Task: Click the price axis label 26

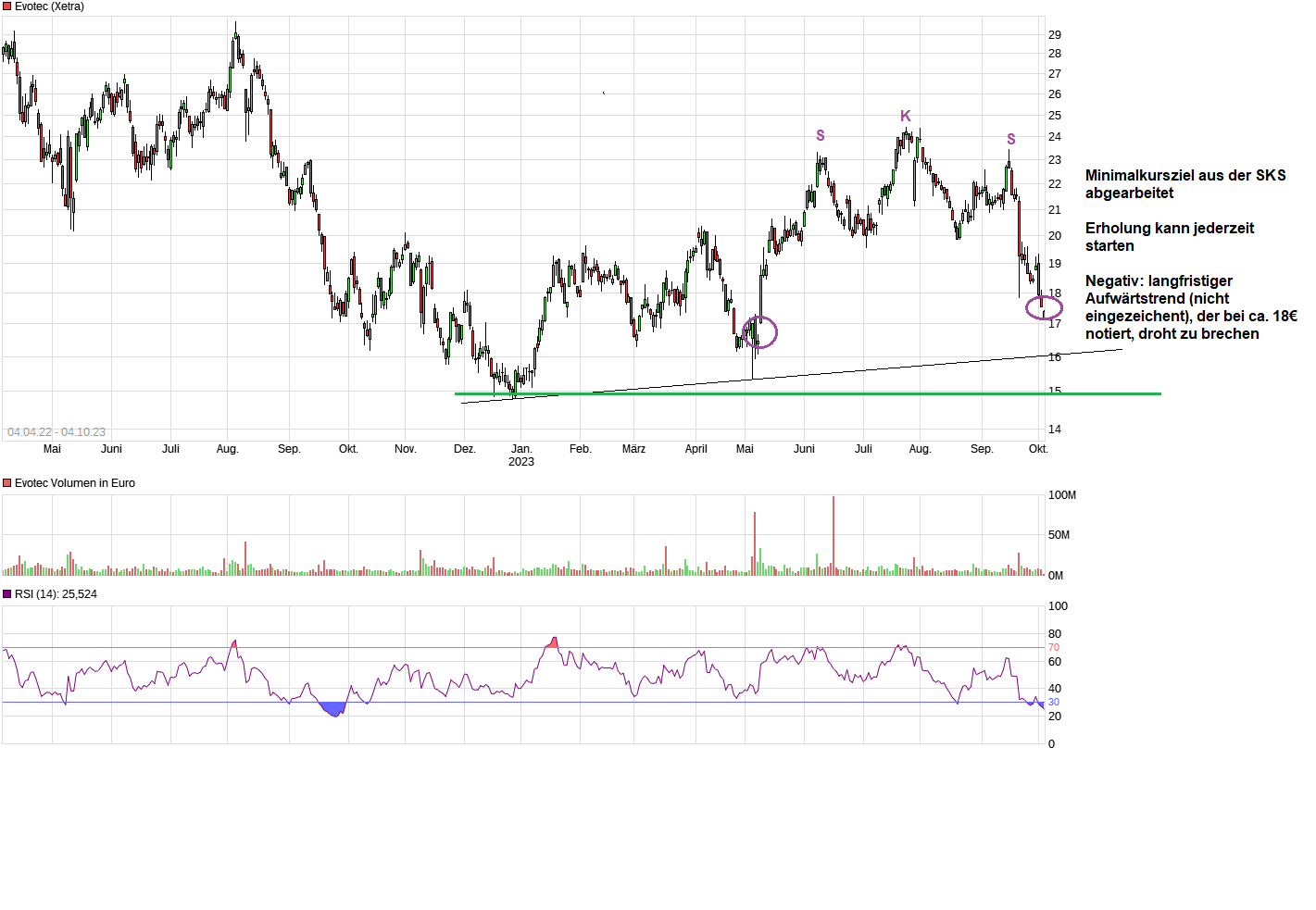Action: coord(1055,94)
